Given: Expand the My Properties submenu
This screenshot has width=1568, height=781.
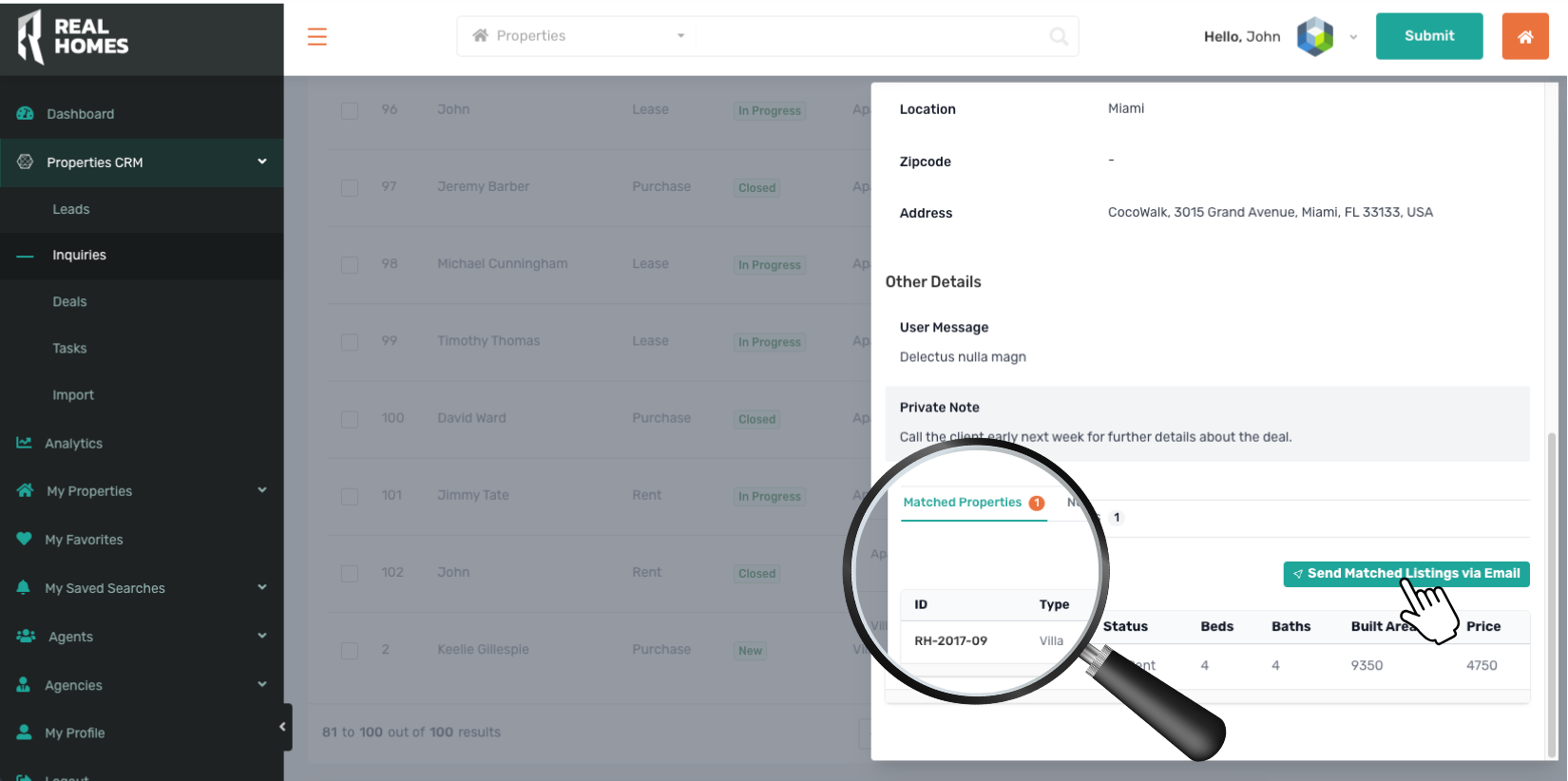Looking at the screenshot, I should click(x=261, y=490).
